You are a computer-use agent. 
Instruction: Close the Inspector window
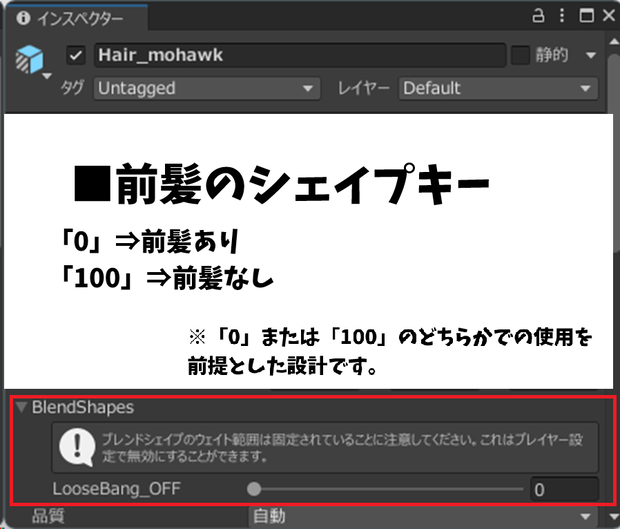[609, 16]
